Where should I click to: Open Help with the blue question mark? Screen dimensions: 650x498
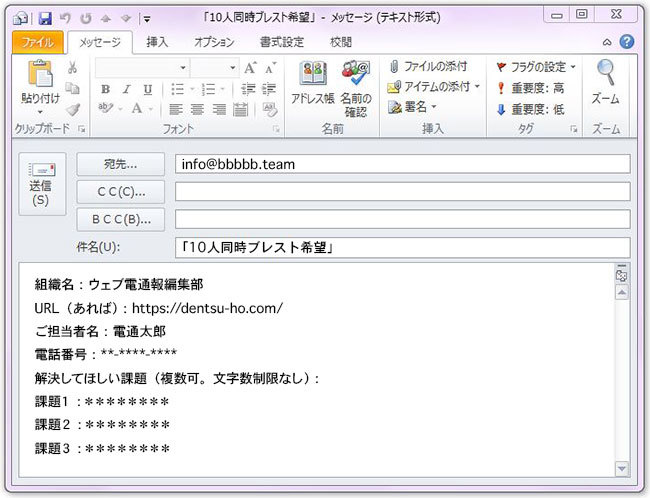(627, 41)
